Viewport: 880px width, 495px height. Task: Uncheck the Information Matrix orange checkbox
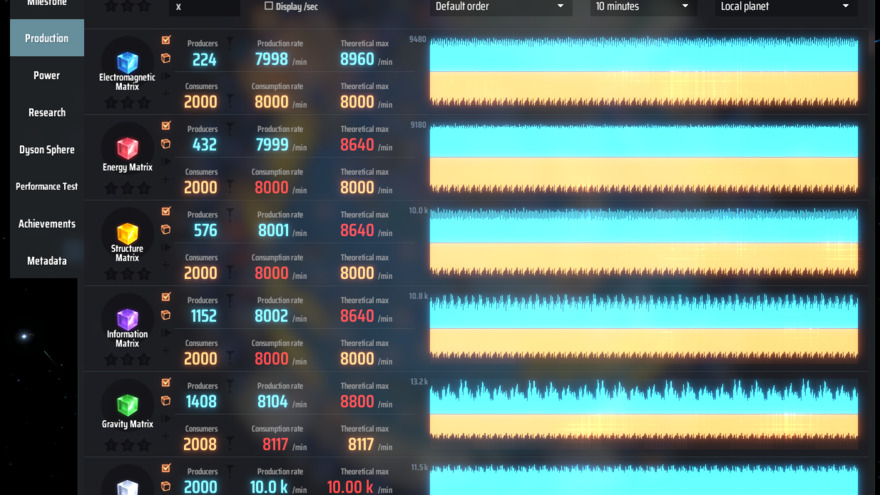166,298
